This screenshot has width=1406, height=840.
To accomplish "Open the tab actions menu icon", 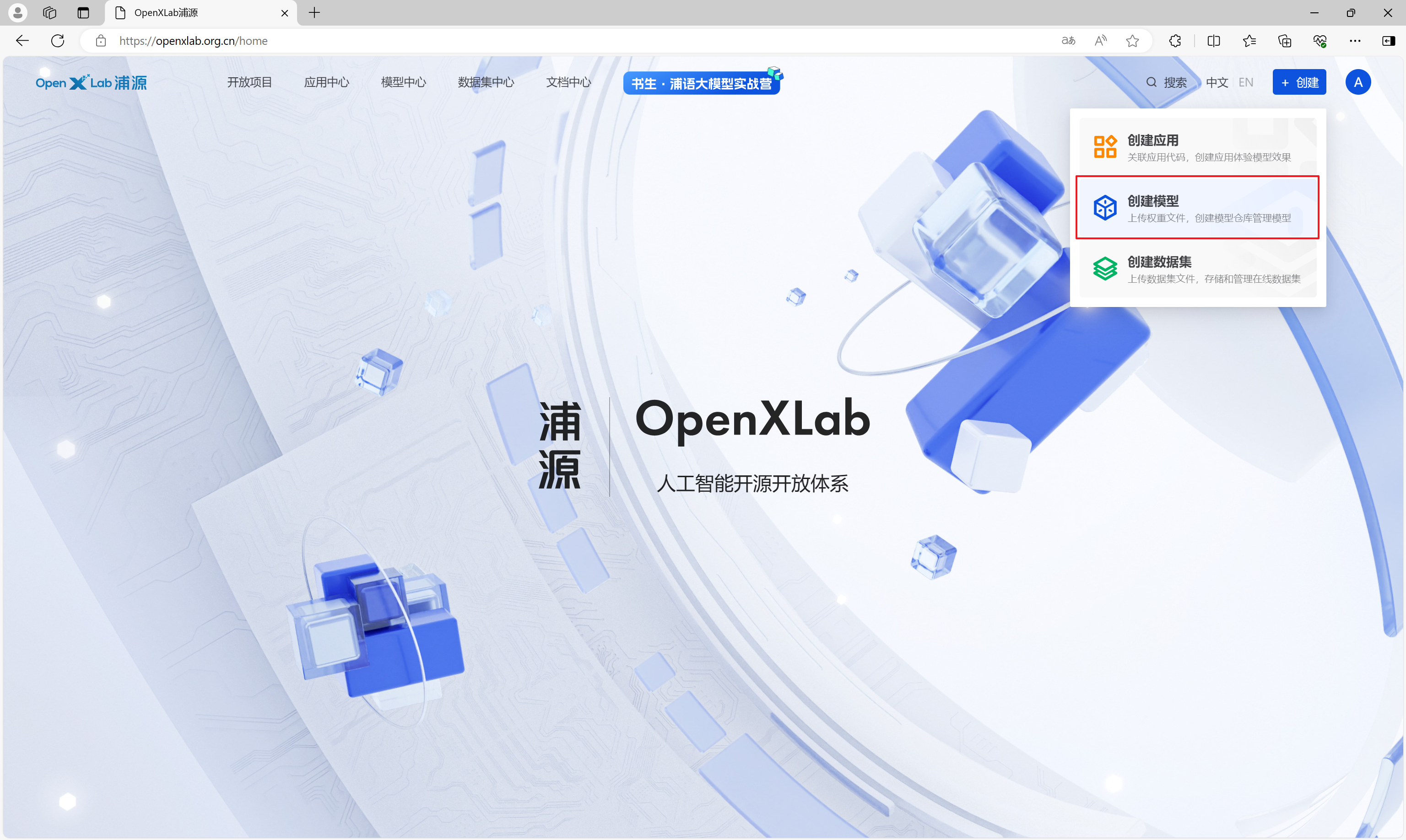I will (83, 12).
